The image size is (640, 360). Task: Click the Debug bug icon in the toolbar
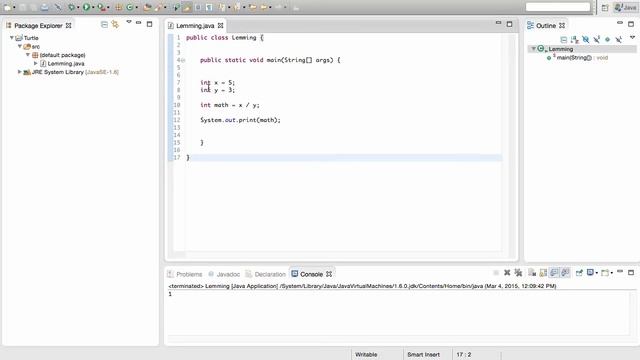(71, 7)
